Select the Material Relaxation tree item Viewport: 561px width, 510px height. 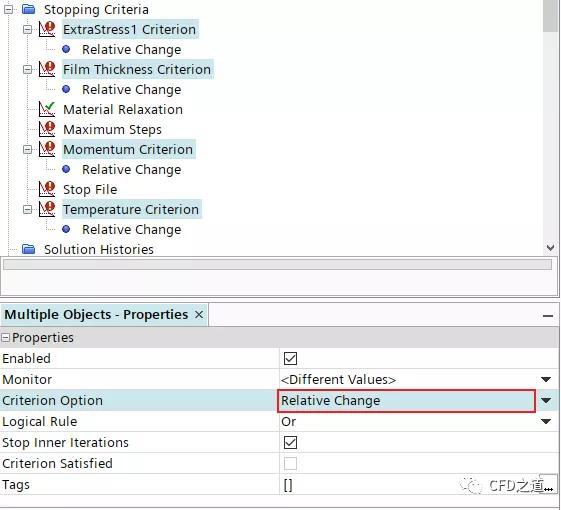[x=123, y=110]
